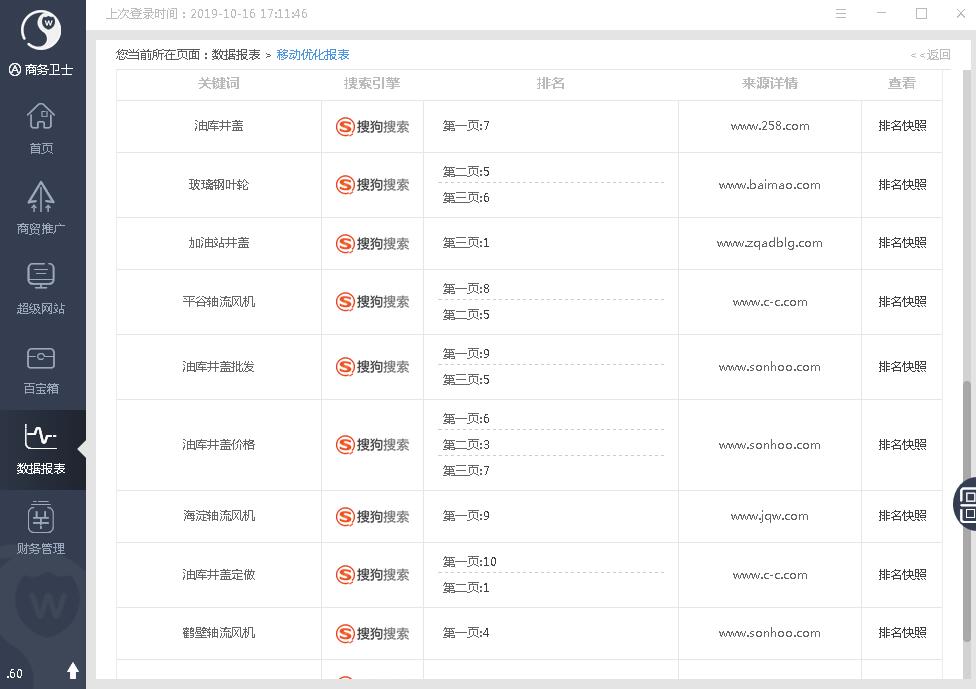Click 移动优化报表 breadcrumb link
The height and width of the screenshot is (689, 976).
(x=313, y=55)
